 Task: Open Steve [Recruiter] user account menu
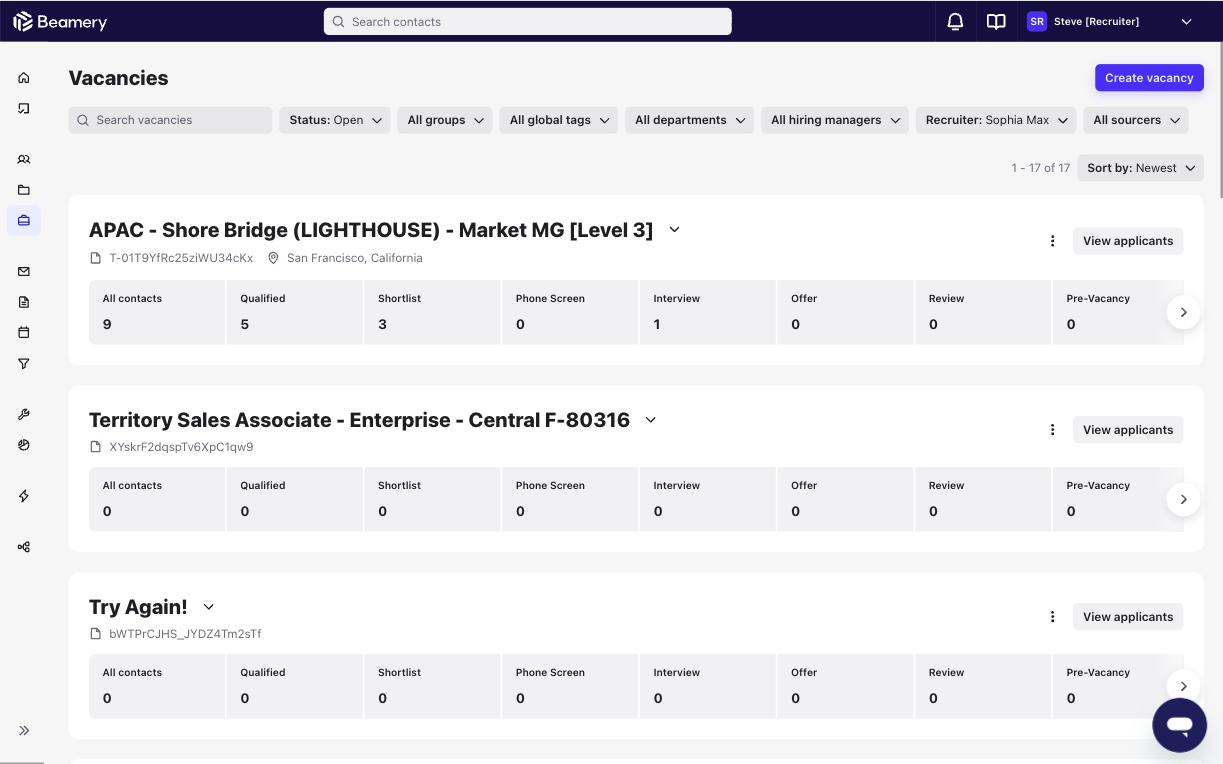[1110, 22]
